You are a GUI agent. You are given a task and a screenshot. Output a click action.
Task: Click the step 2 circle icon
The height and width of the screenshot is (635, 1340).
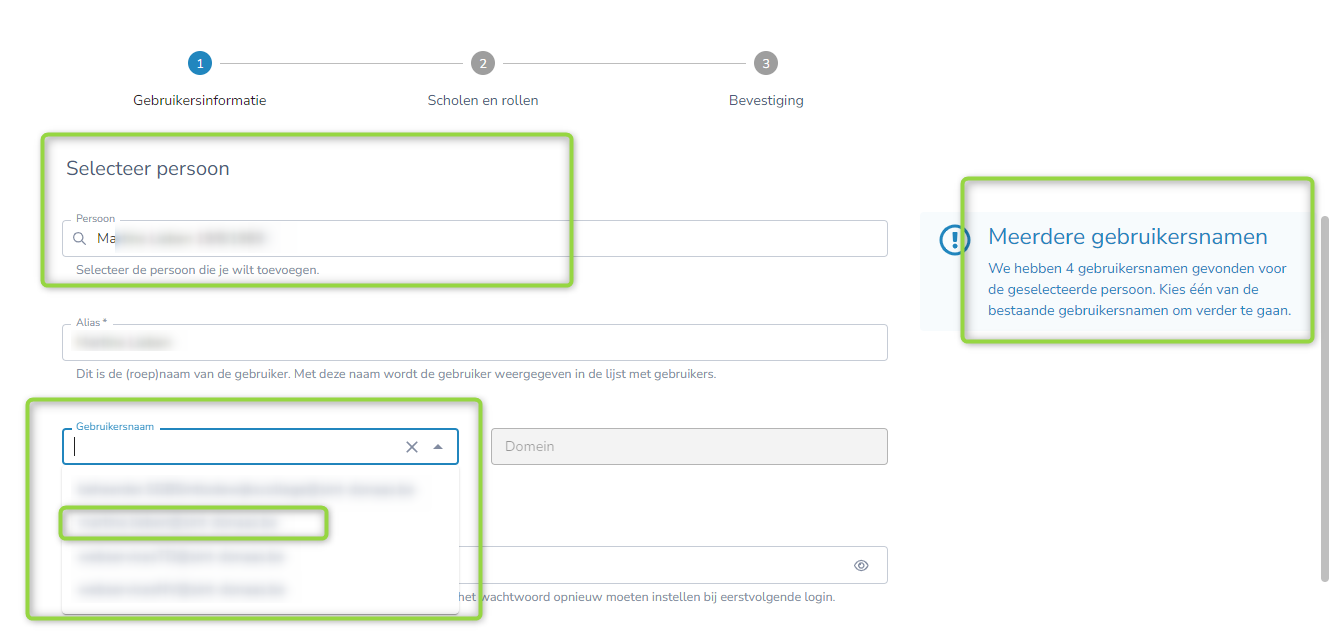[x=483, y=64]
